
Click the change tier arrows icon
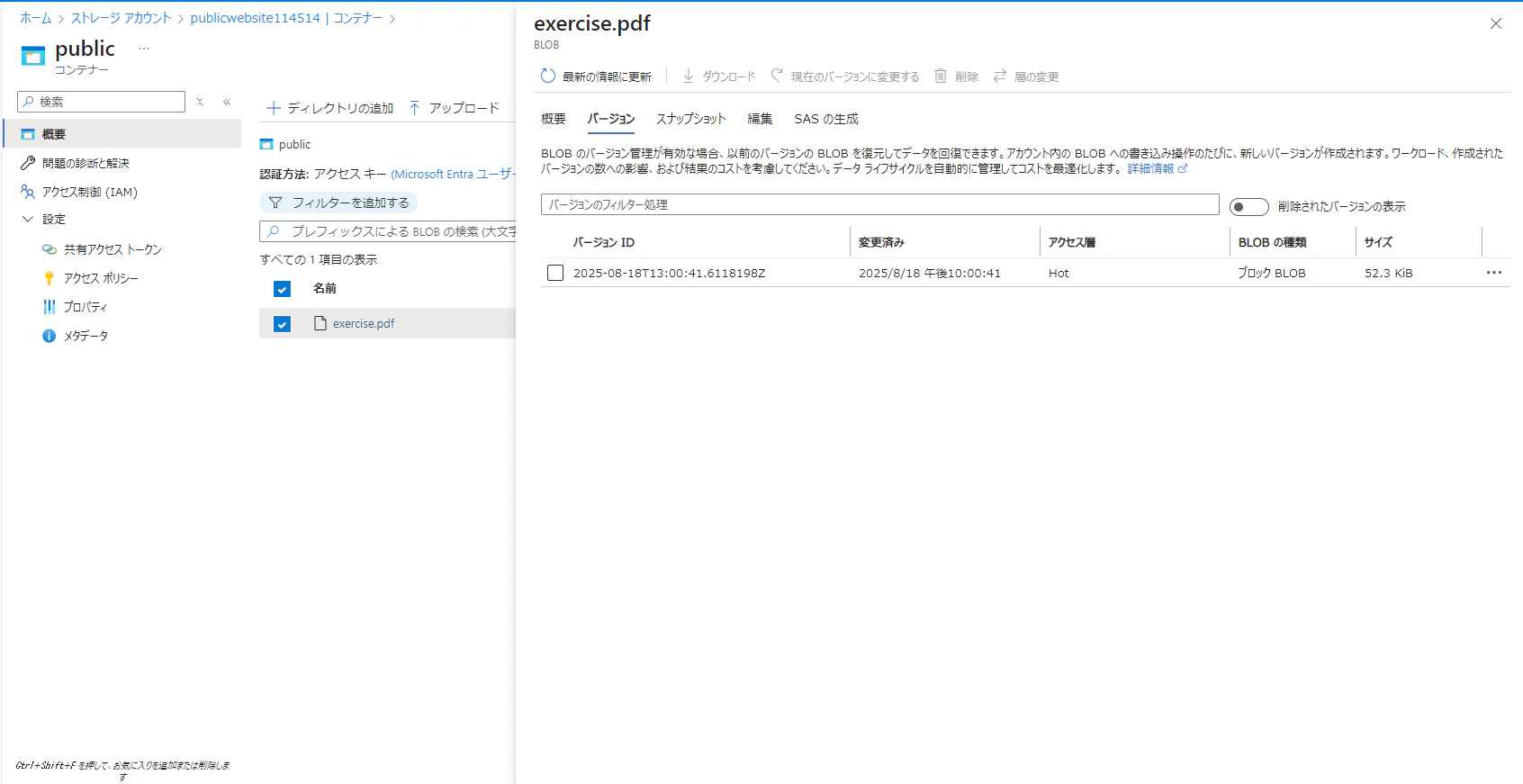(x=1000, y=77)
